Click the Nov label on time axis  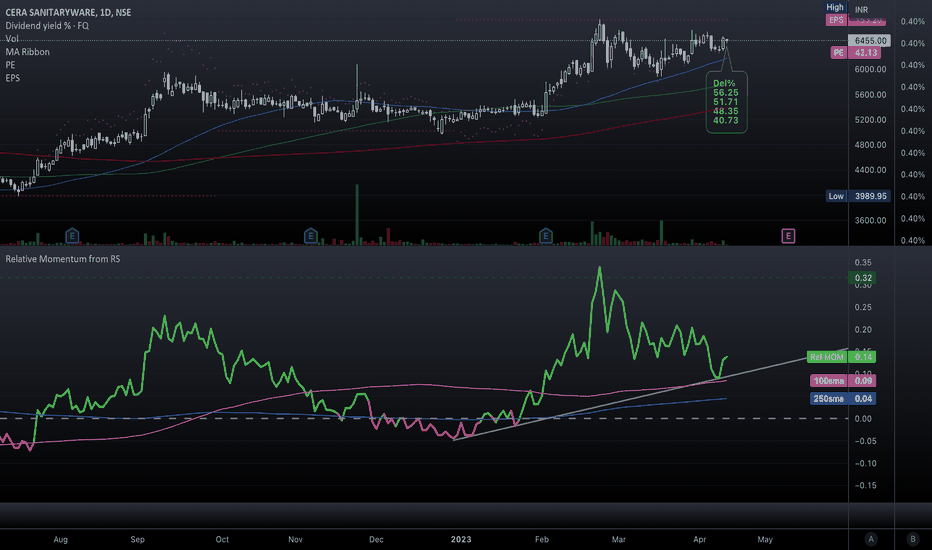click(x=295, y=539)
